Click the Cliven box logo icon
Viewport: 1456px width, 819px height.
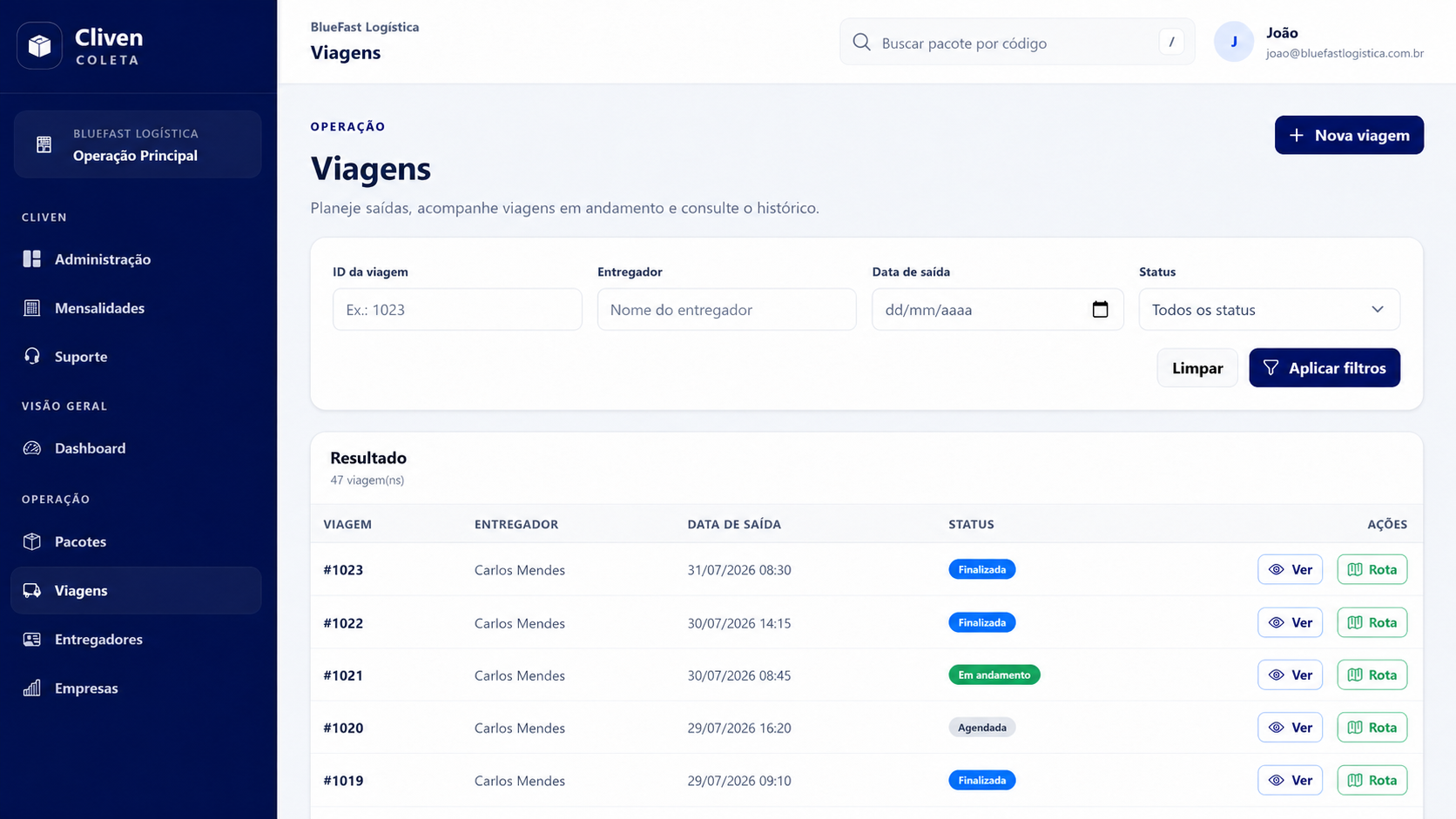39,45
